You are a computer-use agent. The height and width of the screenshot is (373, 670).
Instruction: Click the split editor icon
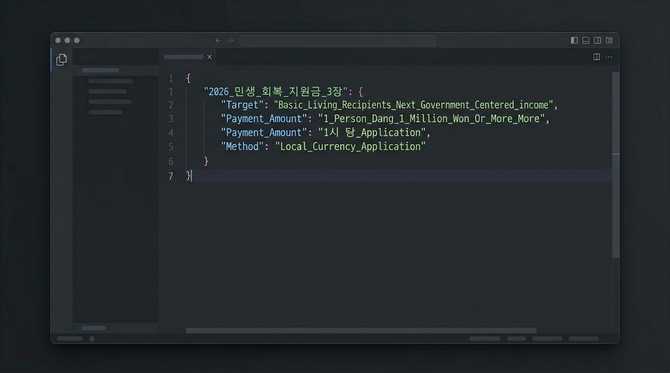click(x=597, y=57)
